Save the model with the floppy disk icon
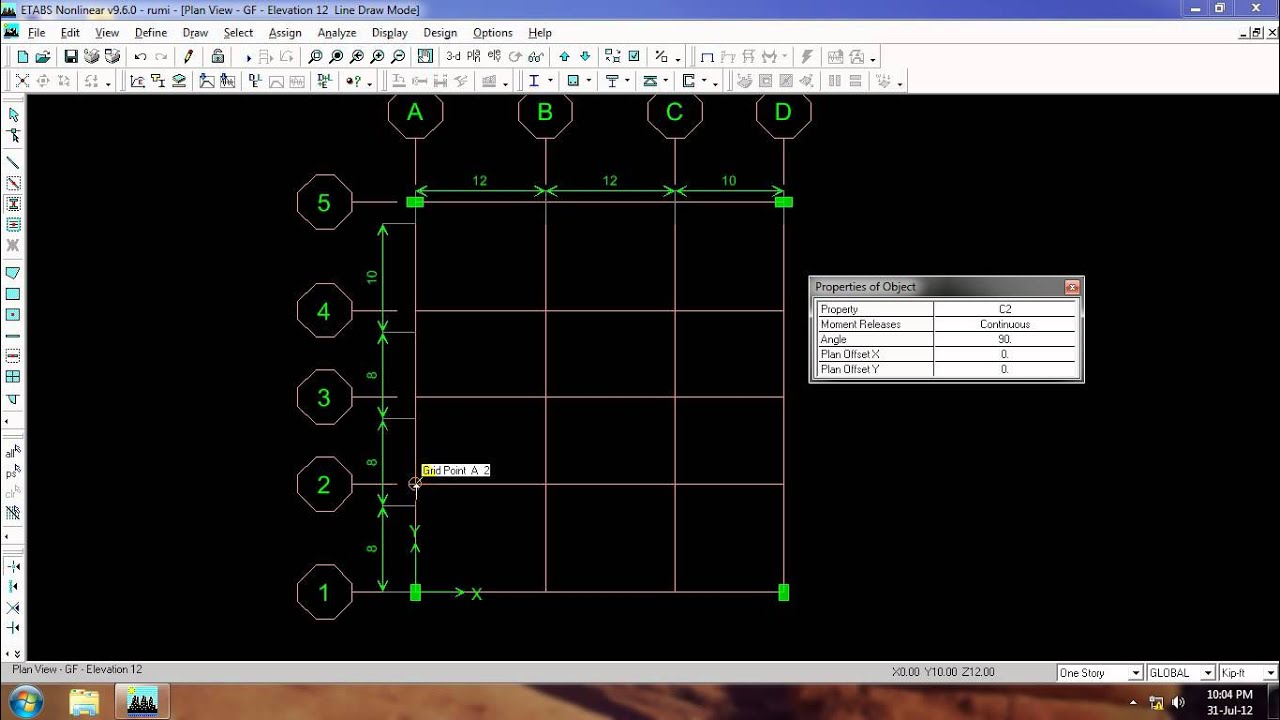Viewport: 1280px width, 720px height. click(x=71, y=57)
